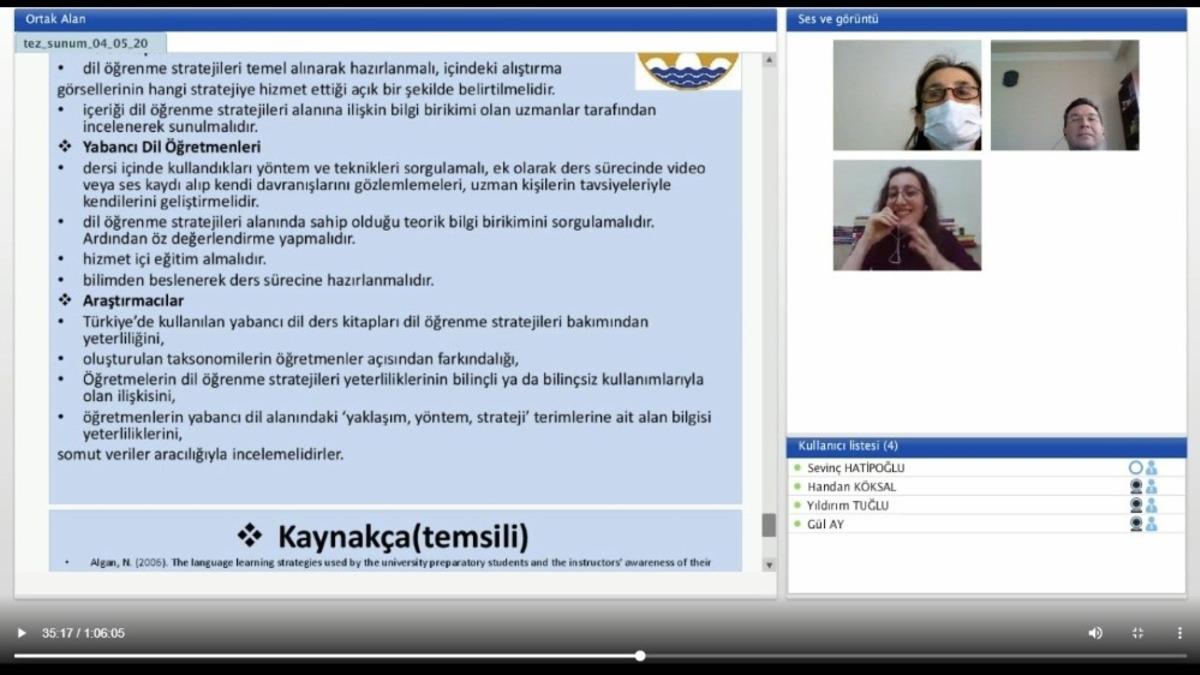
Task: Seek using the video progress slider
Action: pyautogui.click(x=638, y=657)
